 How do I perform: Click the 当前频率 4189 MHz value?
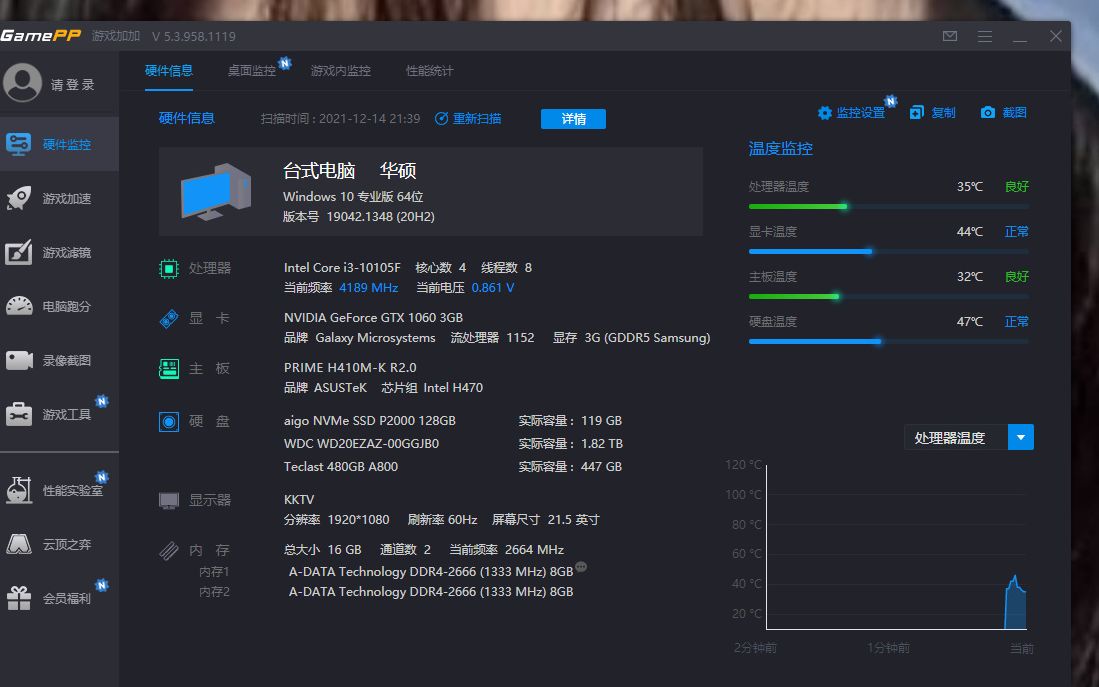369,288
